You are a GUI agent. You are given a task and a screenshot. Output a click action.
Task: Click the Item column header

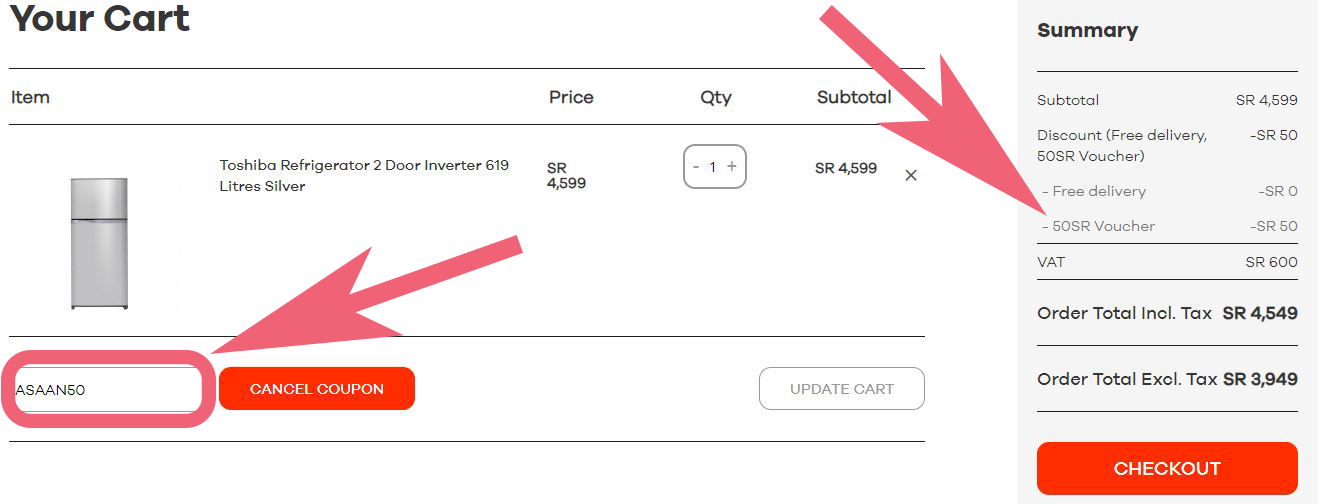pyautogui.click(x=30, y=97)
